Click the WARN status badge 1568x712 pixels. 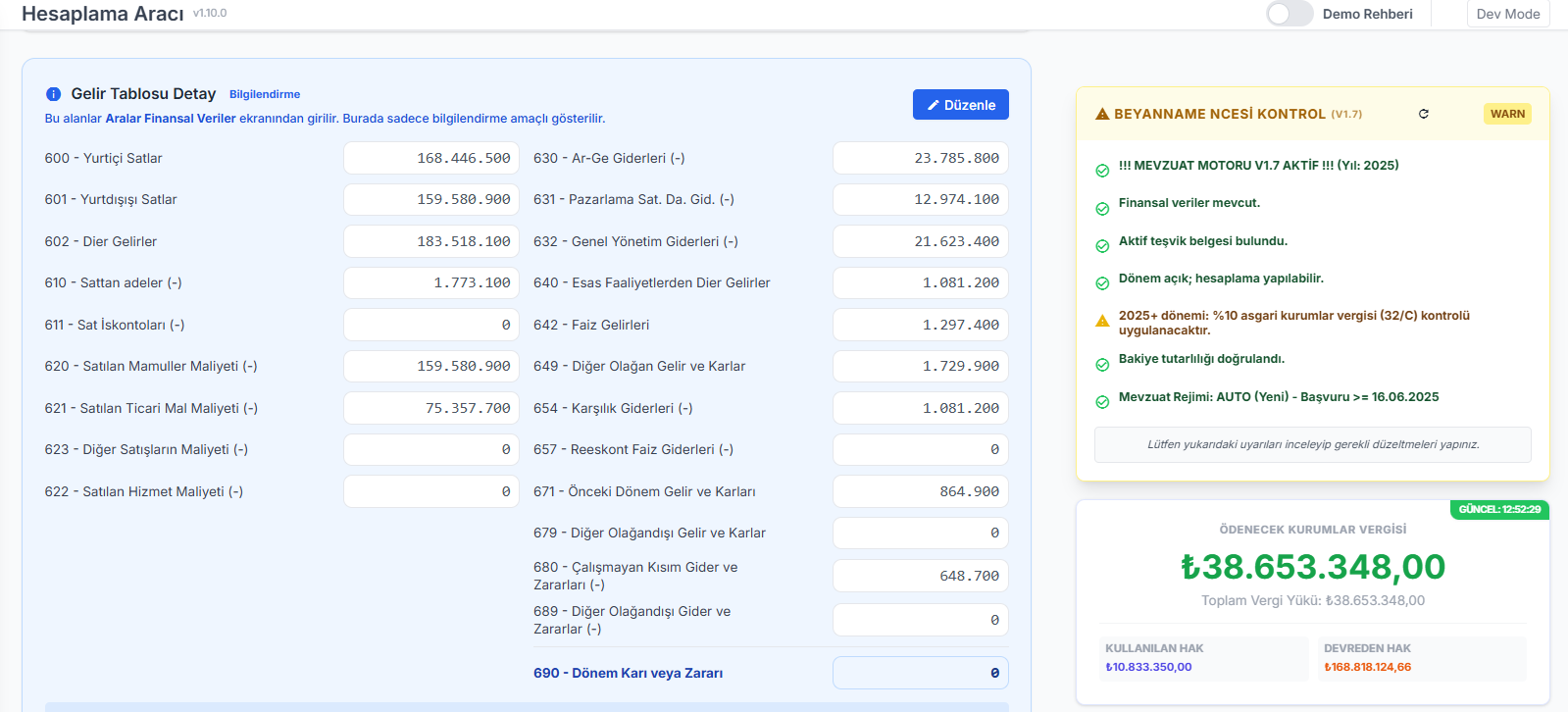point(1507,114)
